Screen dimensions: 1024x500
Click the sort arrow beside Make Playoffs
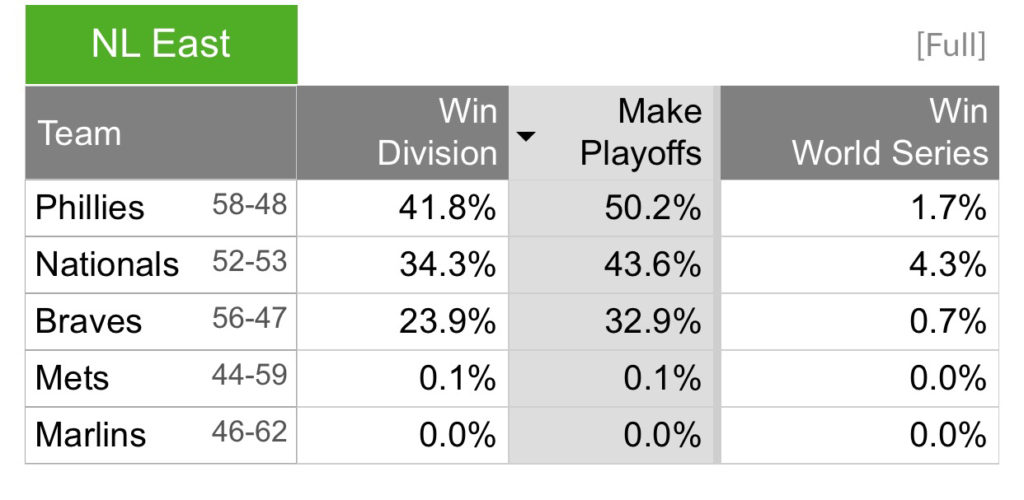[527, 136]
